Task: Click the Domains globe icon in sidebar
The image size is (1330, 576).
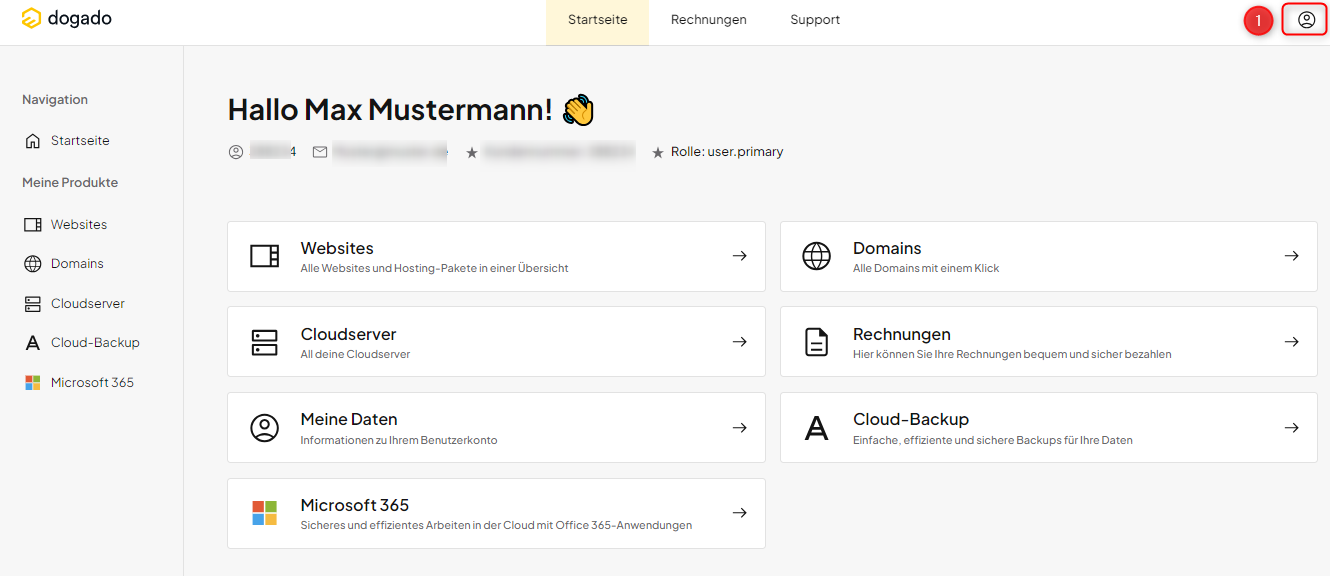Action: coord(33,264)
